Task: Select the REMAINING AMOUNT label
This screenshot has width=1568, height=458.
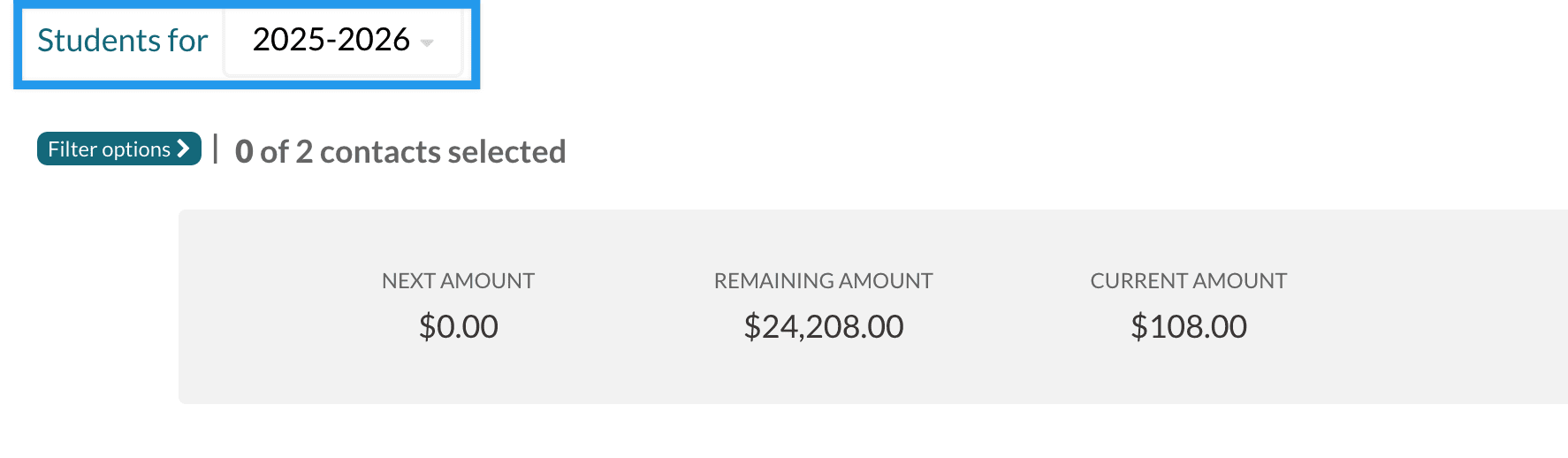Action: point(823,281)
